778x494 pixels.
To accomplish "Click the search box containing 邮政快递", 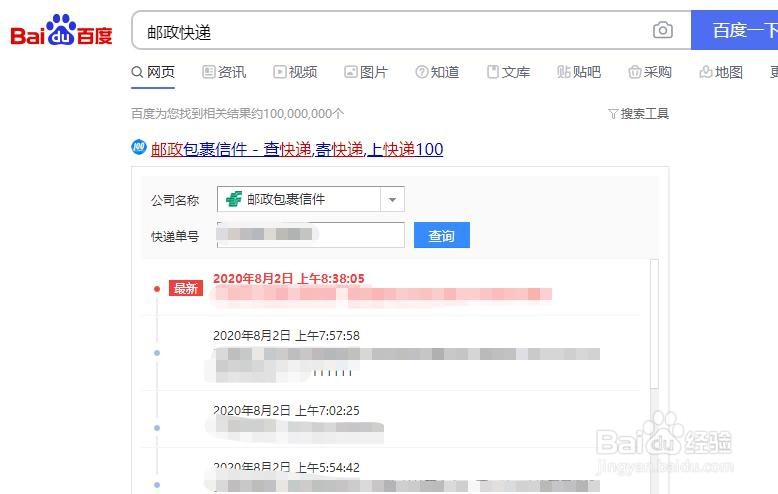I will 411,31.
